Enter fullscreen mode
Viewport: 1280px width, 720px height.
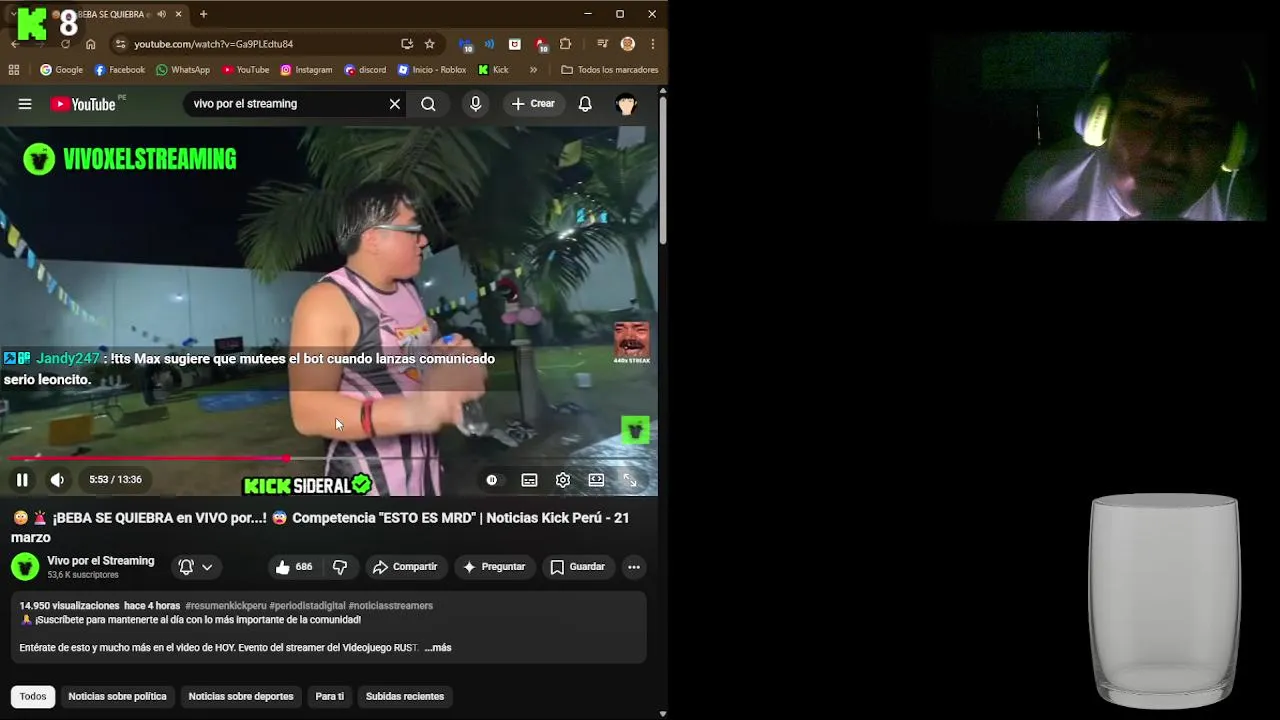coord(630,480)
